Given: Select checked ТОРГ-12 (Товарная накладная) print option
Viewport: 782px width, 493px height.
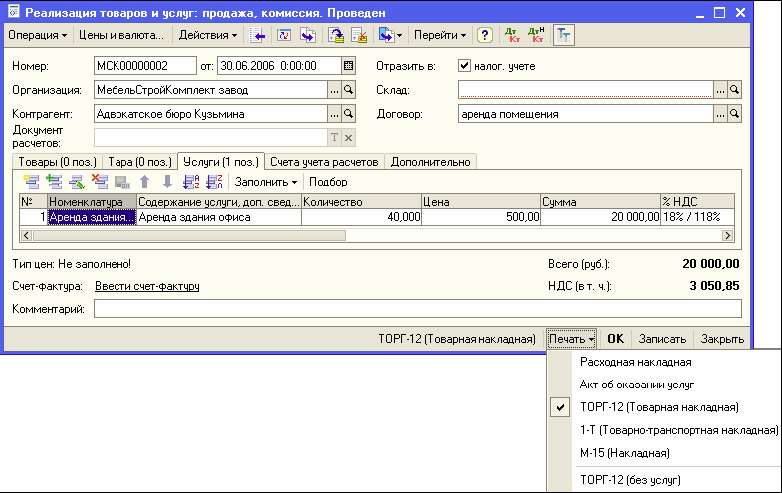Looking at the screenshot, I should pos(659,407).
